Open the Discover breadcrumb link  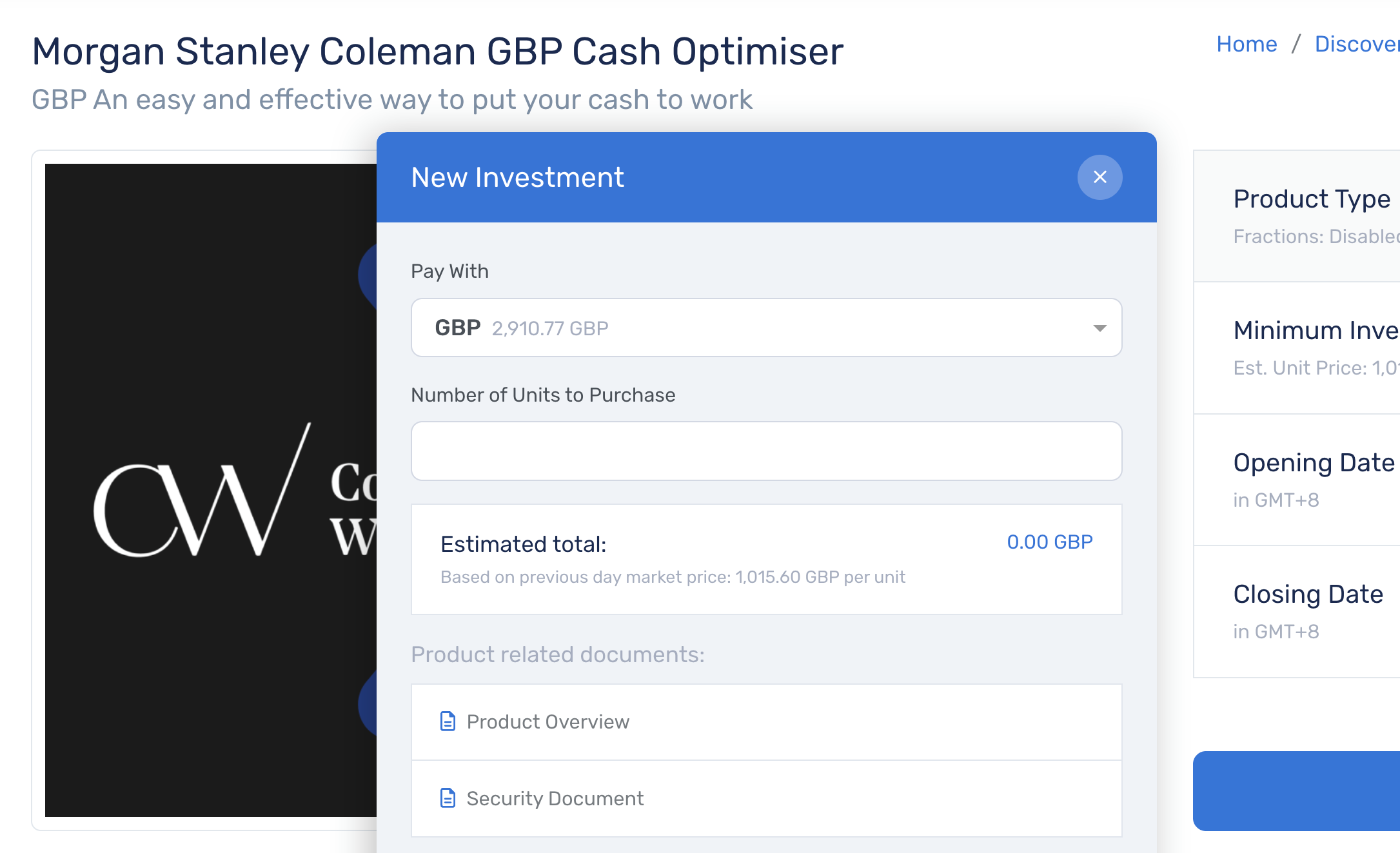click(1356, 44)
